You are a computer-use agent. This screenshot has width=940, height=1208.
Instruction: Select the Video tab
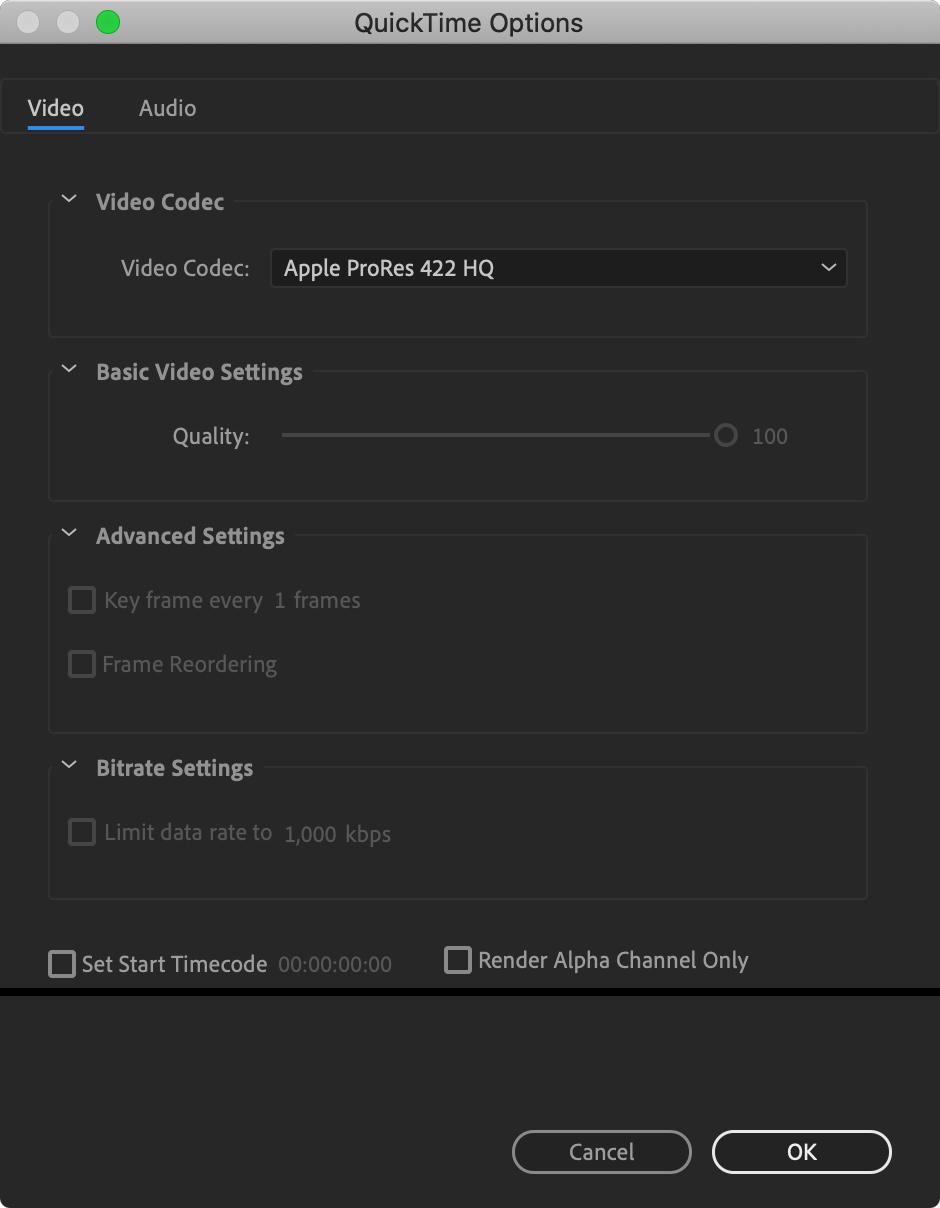point(56,108)
